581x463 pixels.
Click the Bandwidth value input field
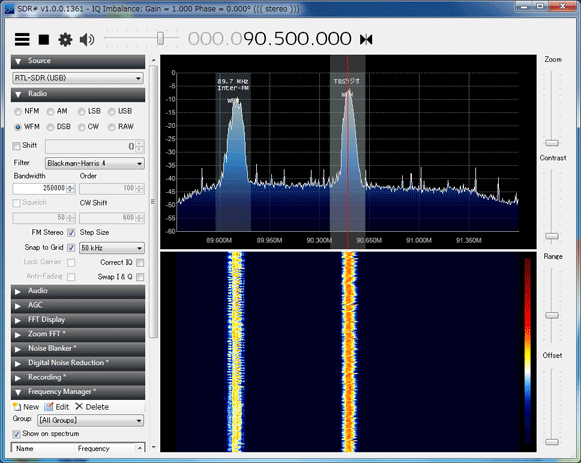point(40,188)
